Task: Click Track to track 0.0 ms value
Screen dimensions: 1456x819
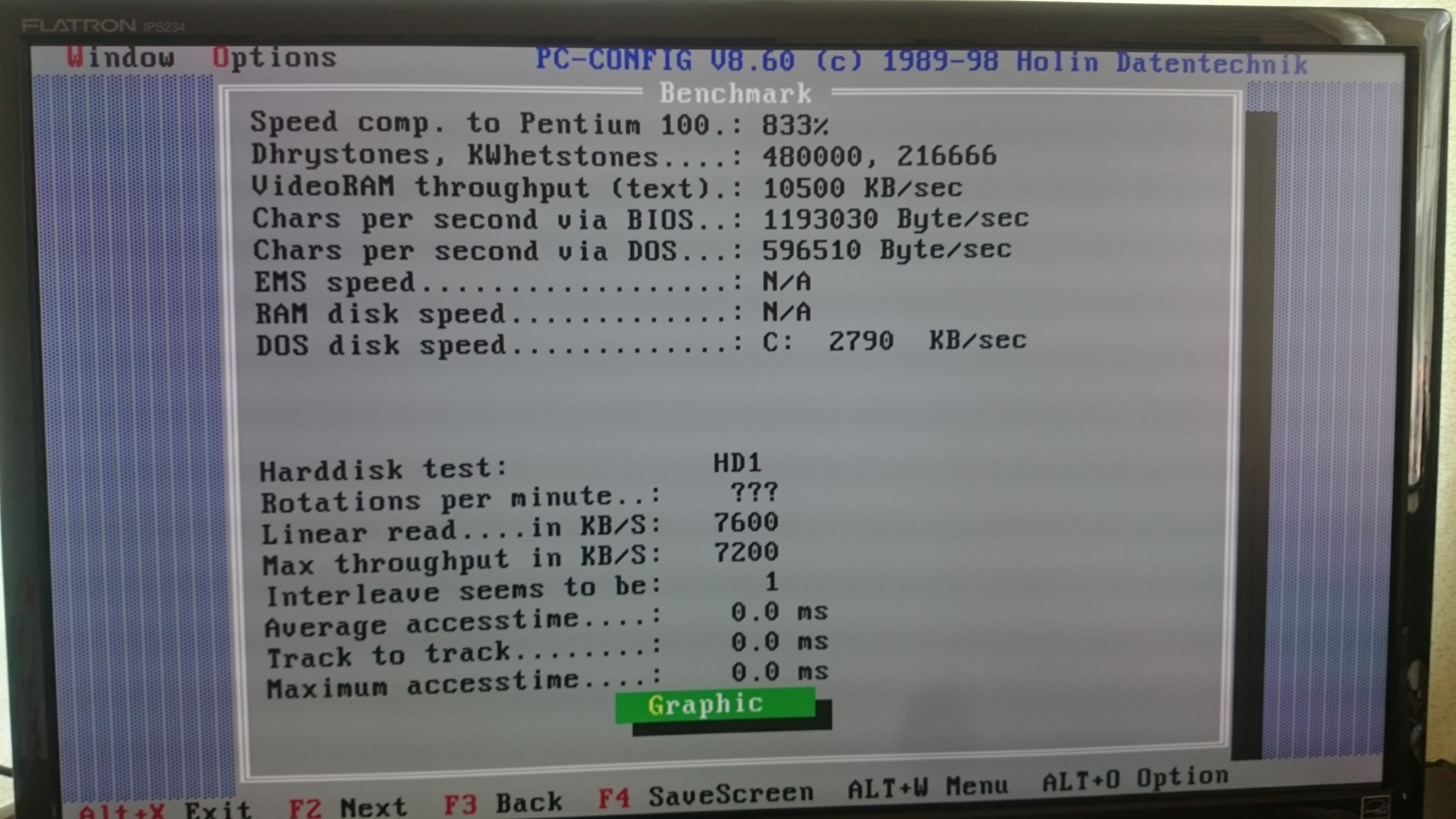Action: tap(780, 642)
